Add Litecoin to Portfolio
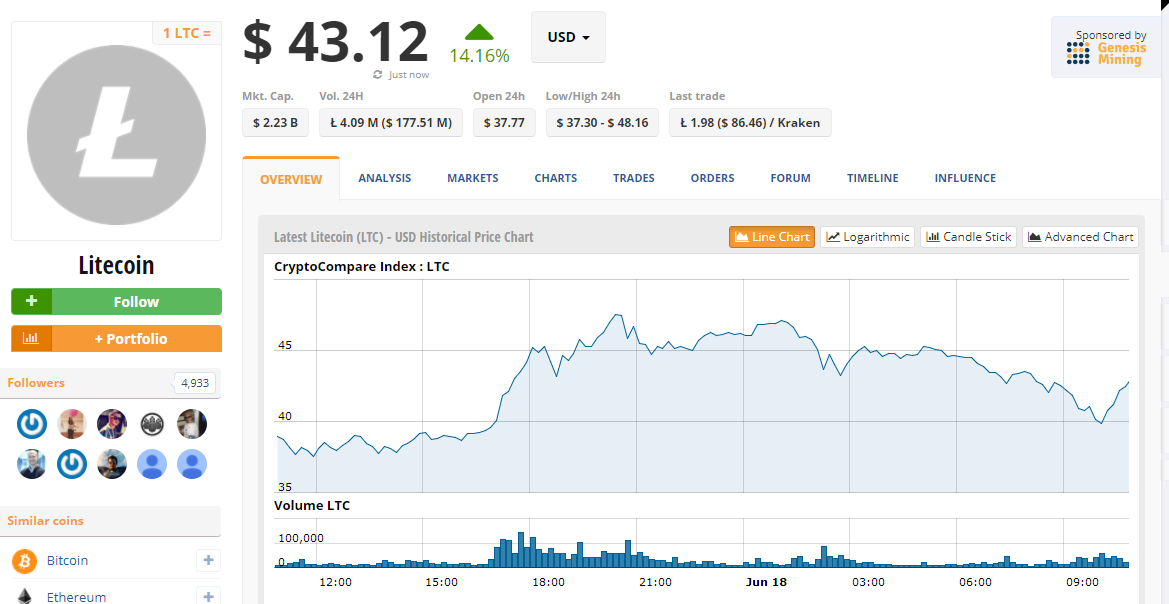 pos(116,339)
